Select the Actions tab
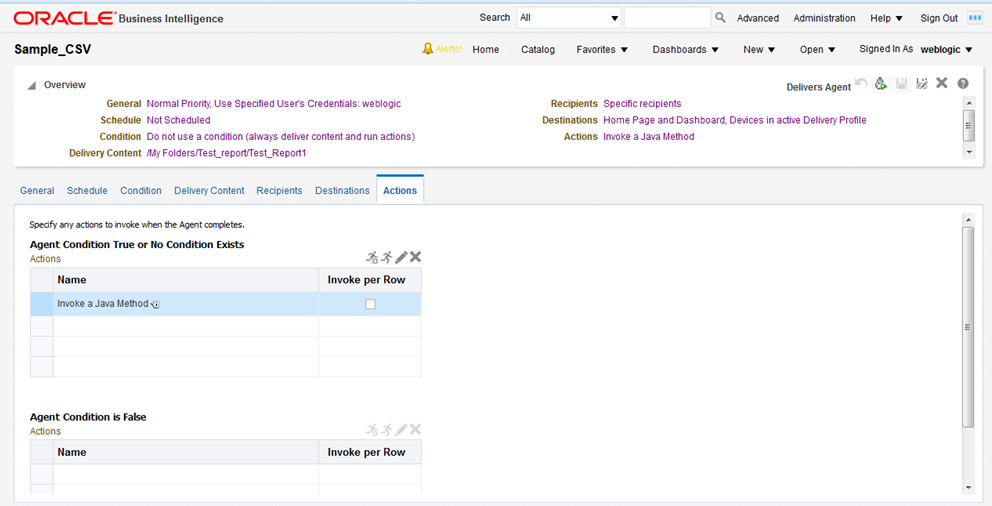The width and height of the screenshot is (992, 506). [x=400, y=190]
